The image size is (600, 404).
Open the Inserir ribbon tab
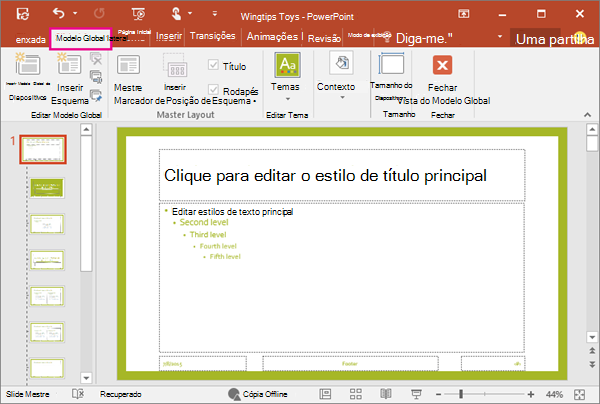[x=169, y=36]
